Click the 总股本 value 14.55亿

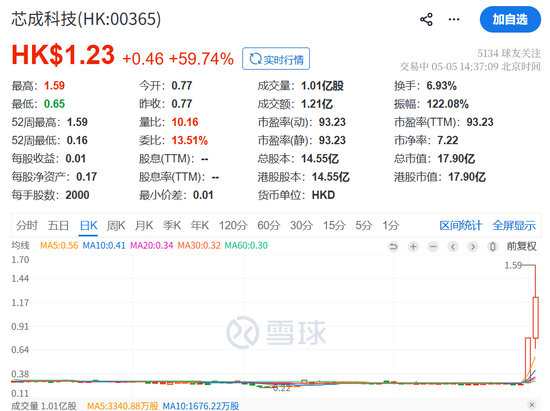(x=320, y=159)
